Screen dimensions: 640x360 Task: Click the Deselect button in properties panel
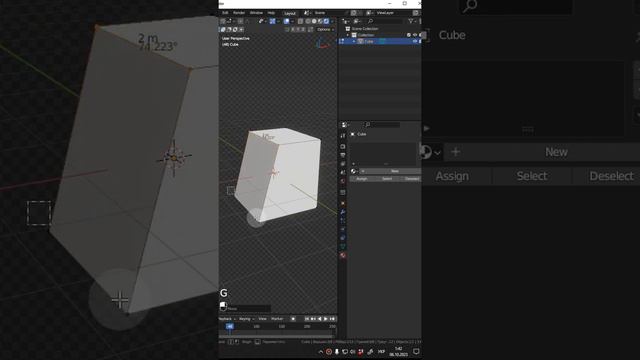[411, 179]
